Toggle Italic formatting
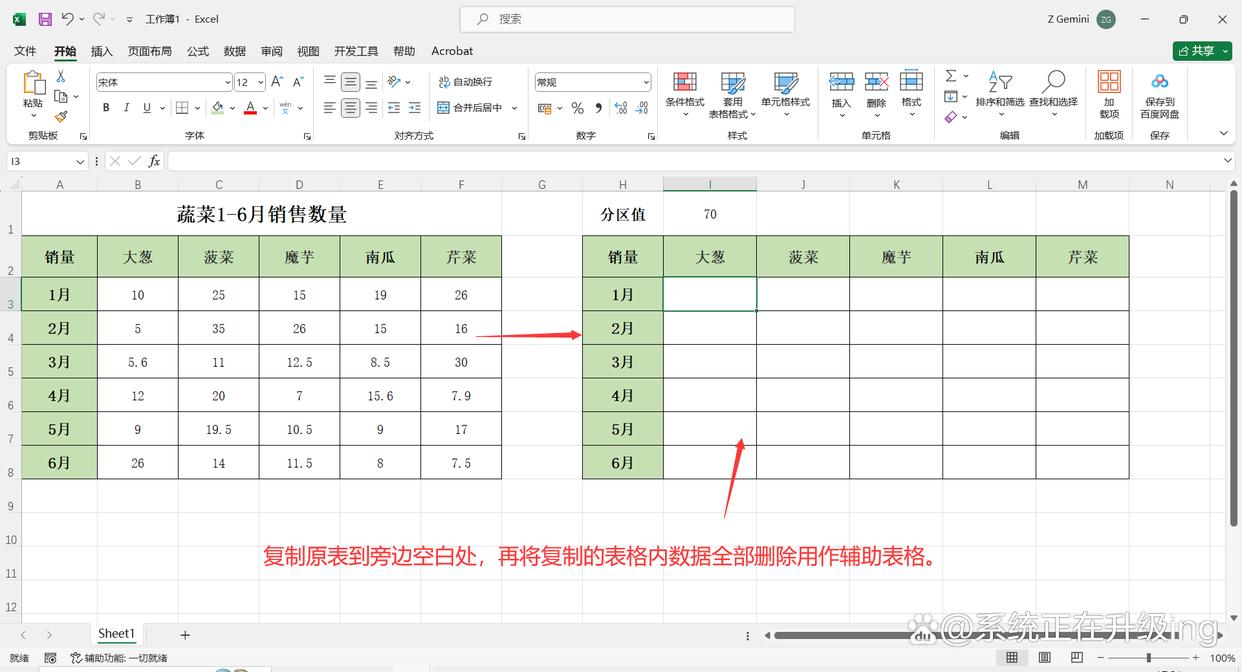 [x=126, y=108]
